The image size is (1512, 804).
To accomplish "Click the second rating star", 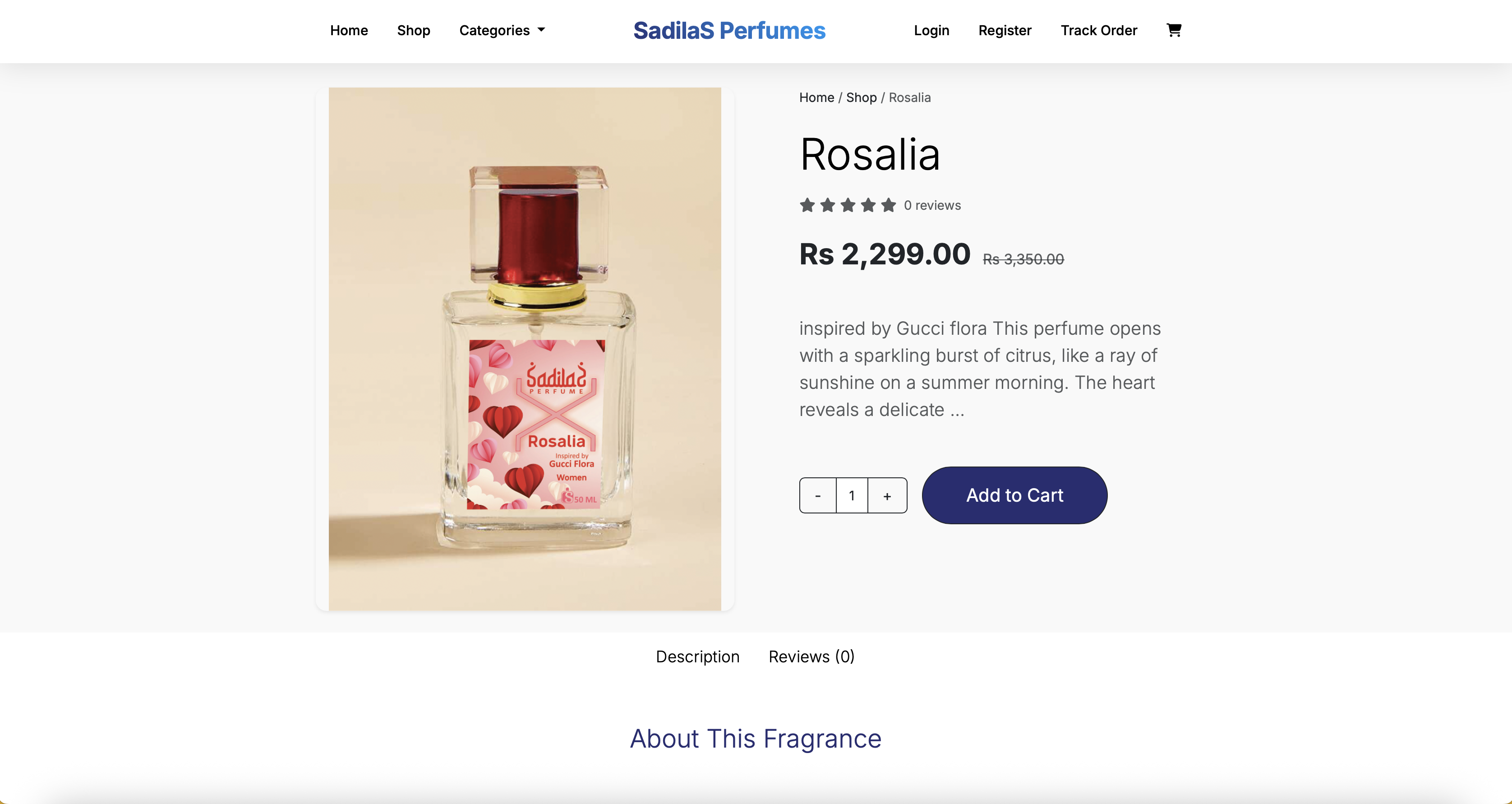I will pos(828,205).
